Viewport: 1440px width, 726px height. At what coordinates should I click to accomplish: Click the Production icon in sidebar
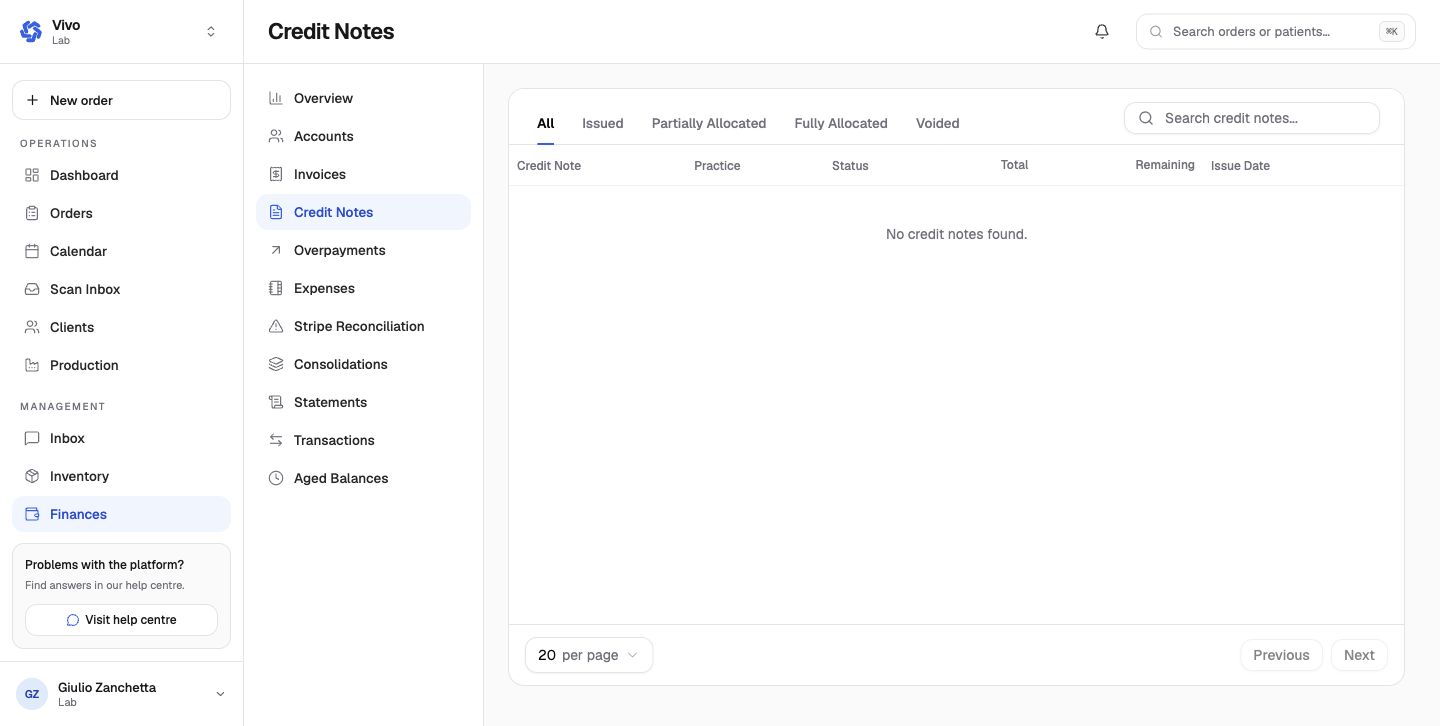32,365
